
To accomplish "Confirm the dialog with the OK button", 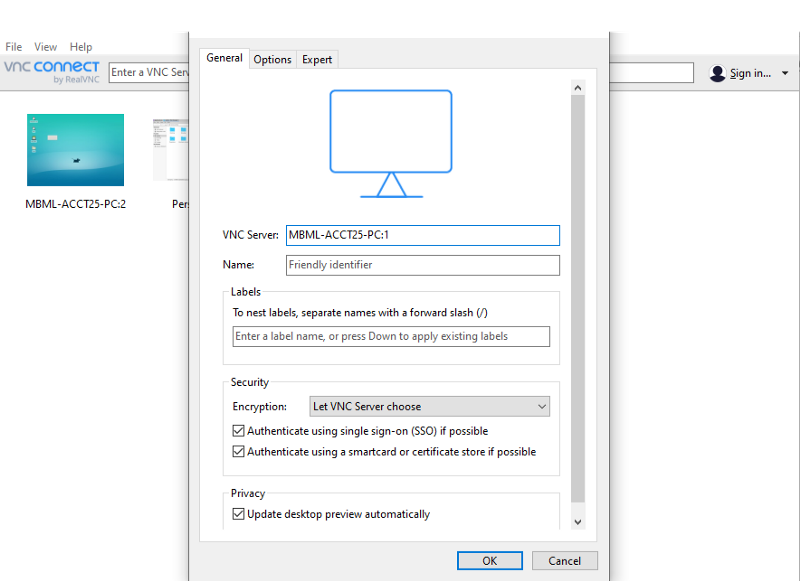I will [x=490, y=561].
